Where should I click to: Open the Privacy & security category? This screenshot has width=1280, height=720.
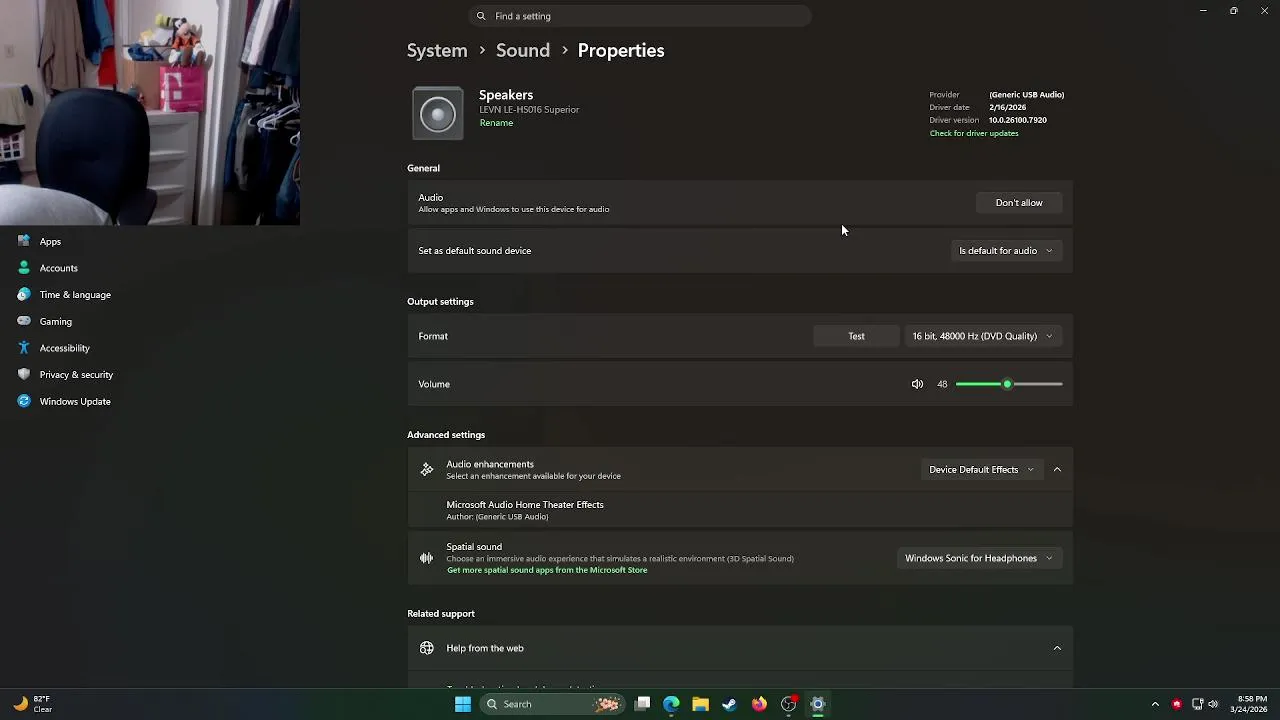pyautogui.click(x=76, y=374)
